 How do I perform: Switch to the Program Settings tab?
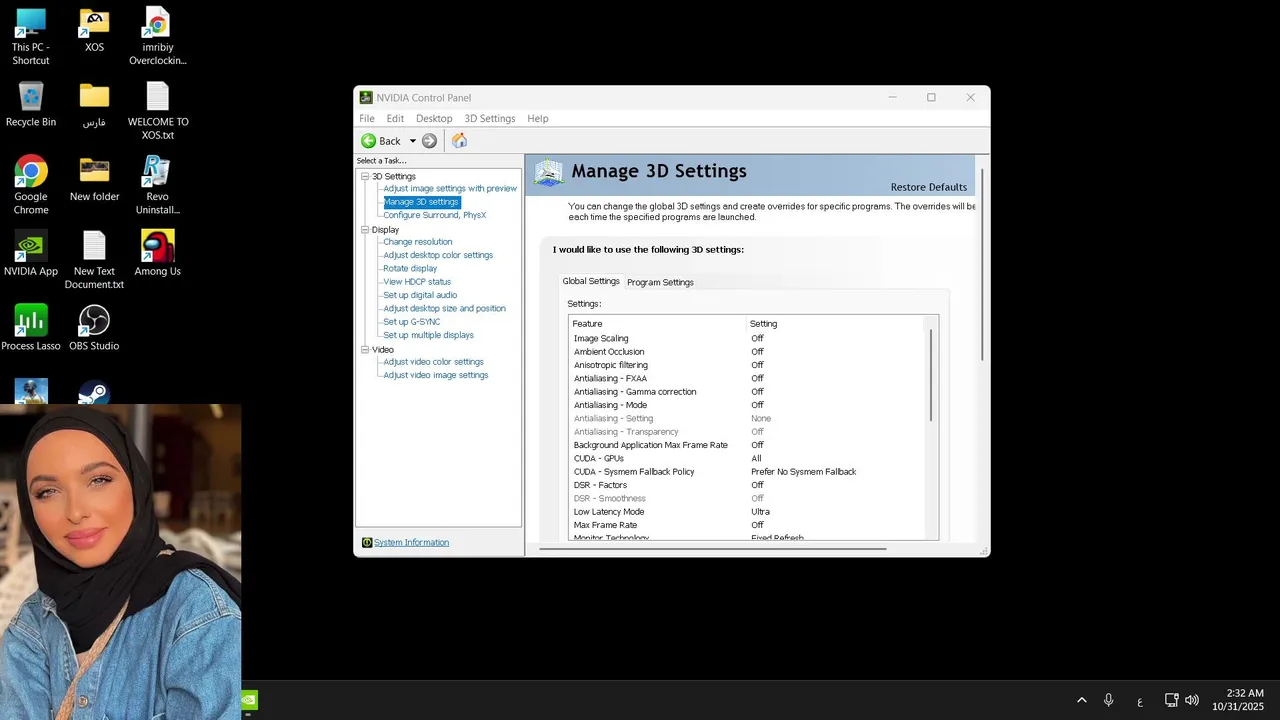(660, 282)
